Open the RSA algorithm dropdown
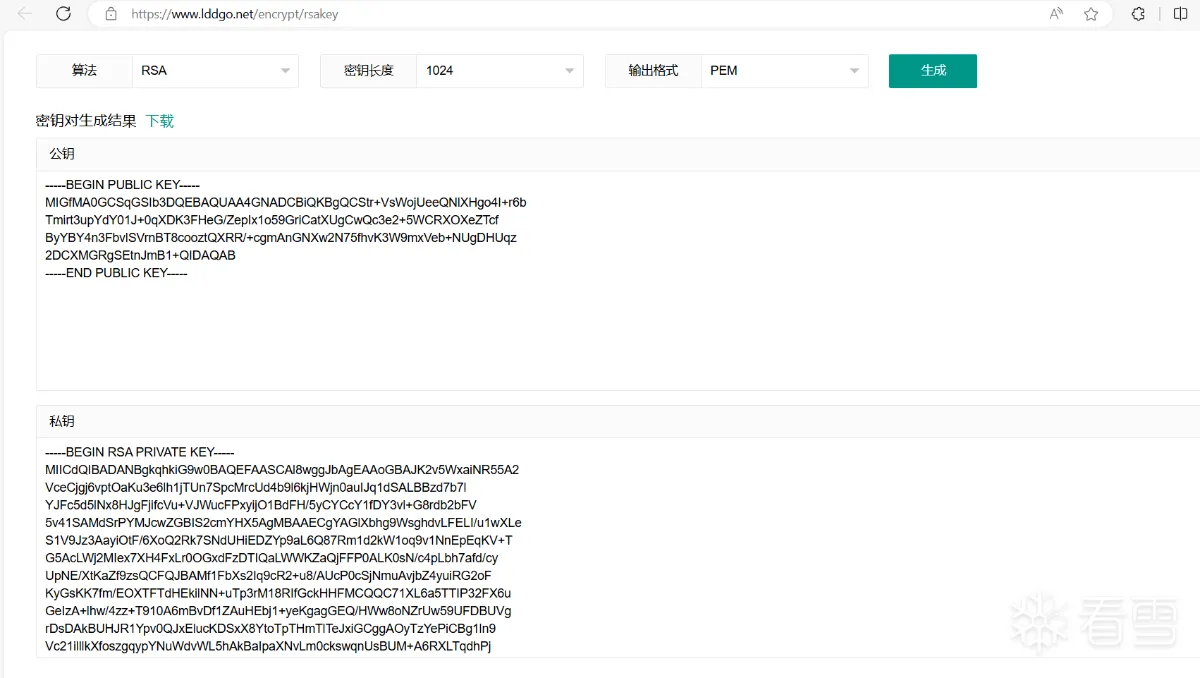1200x678 pixels. pyautogui.click(x=215, y=71)
